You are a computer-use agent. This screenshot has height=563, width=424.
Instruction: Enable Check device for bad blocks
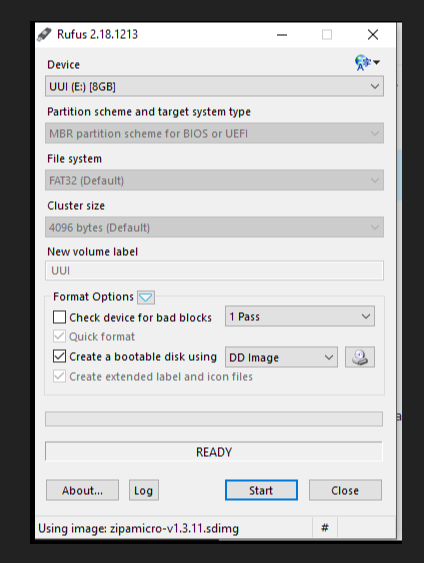click(x=59, y=317)
